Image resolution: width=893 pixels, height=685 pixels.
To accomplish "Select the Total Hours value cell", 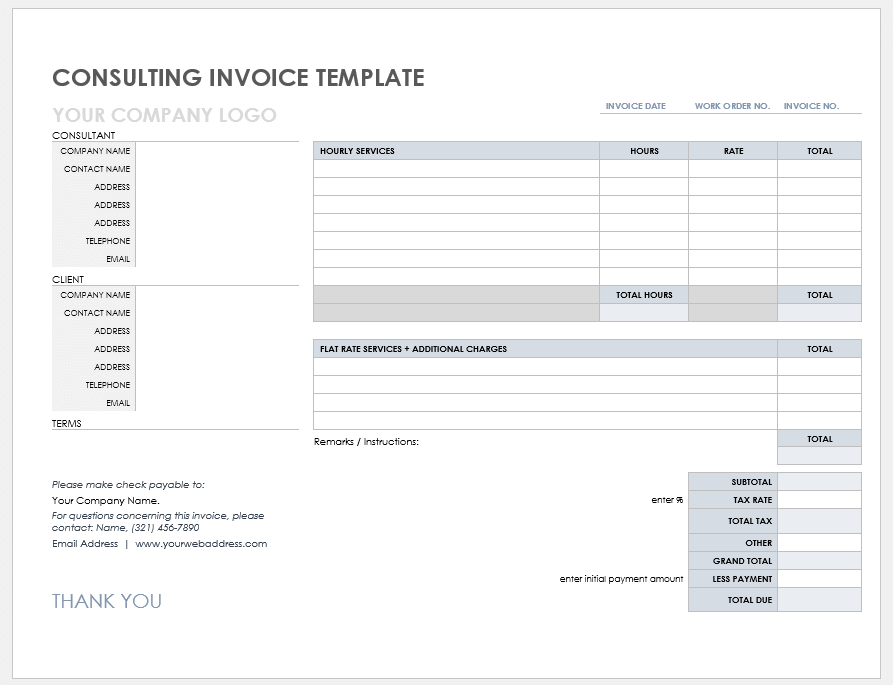I will (644, 313).
